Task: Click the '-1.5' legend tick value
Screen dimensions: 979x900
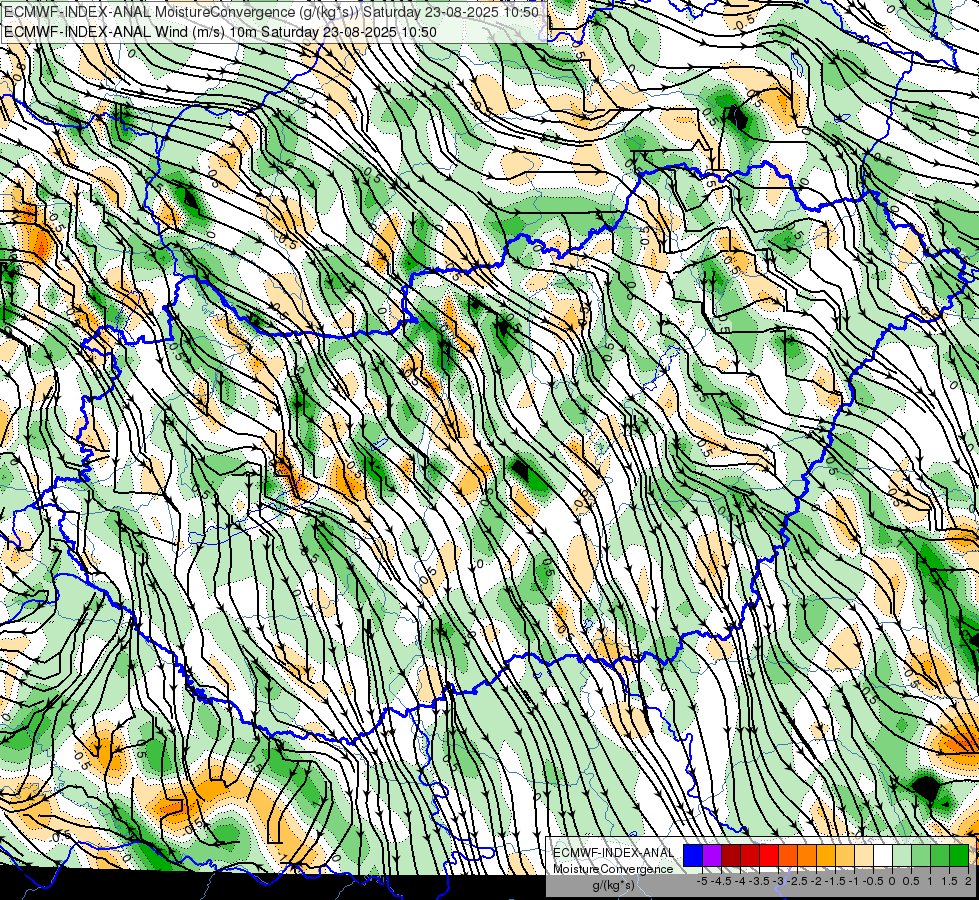Action: pos(835,881)
